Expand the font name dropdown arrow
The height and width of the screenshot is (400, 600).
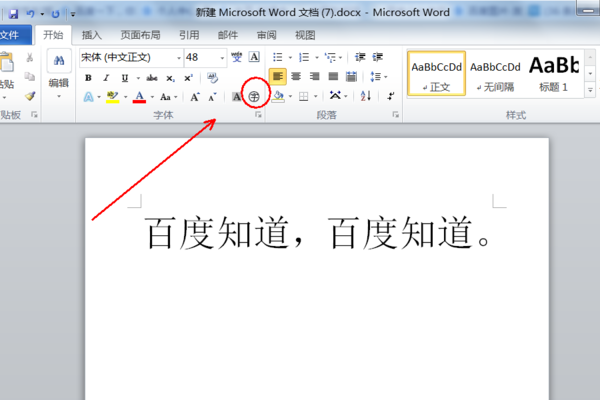179,58
